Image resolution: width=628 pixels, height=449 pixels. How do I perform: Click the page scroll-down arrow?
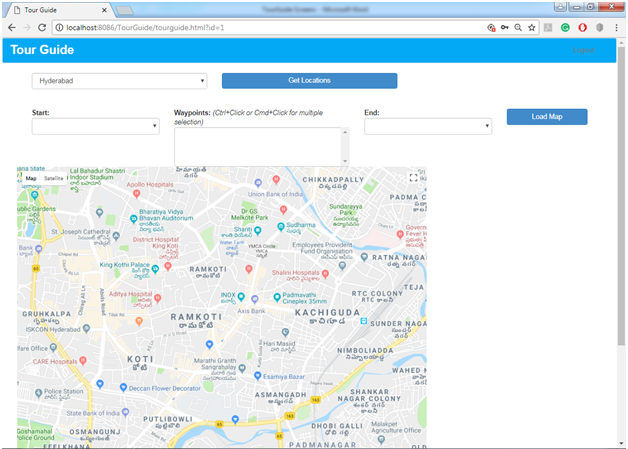pyautogui.click(x=621, y=443)
